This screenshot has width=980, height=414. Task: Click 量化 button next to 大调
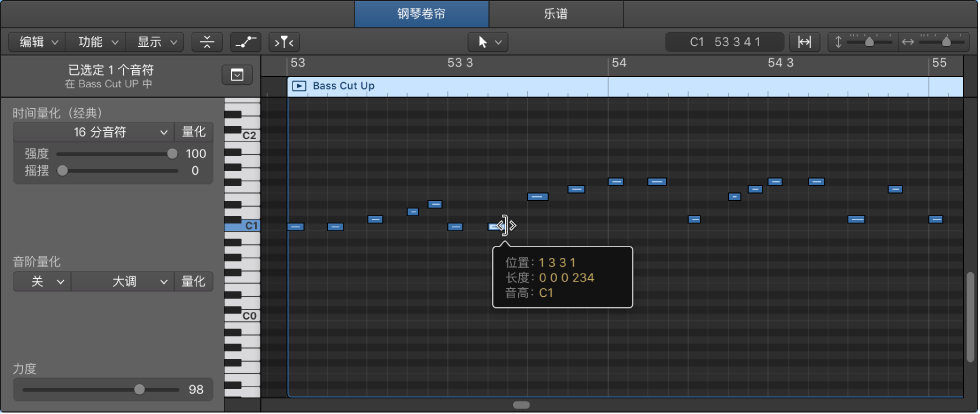point(193,281)
